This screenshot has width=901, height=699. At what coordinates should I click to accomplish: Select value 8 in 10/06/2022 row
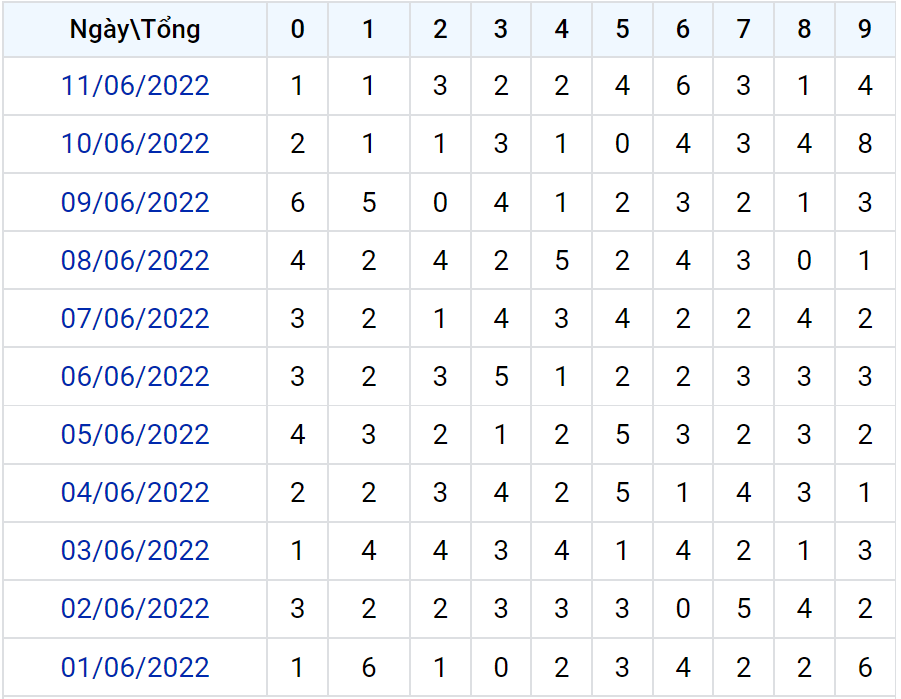[865, 144]
